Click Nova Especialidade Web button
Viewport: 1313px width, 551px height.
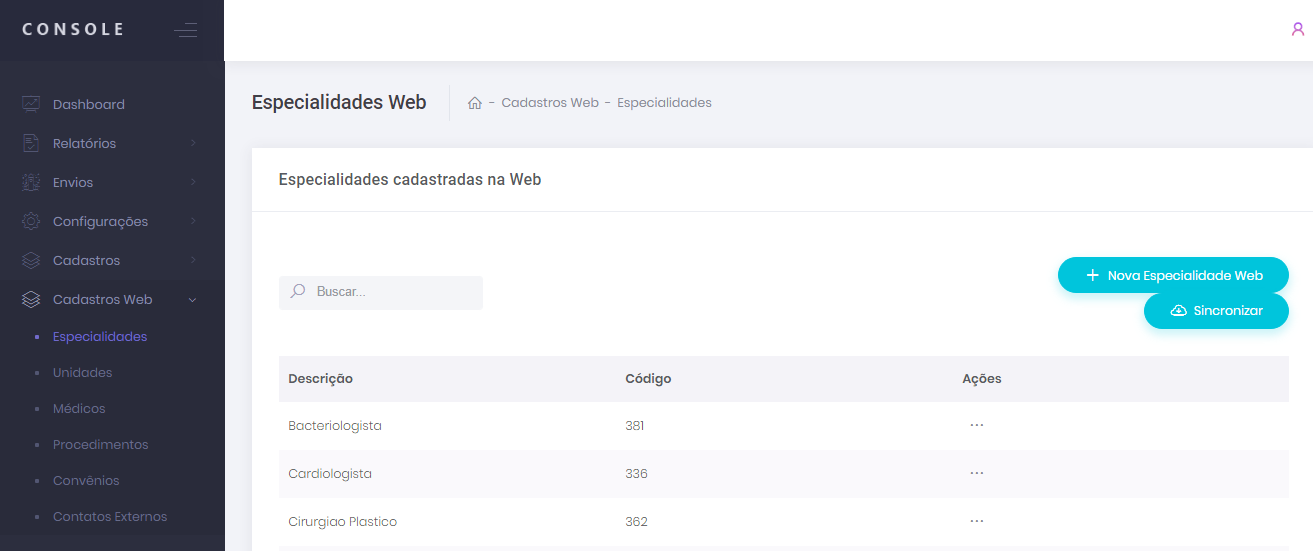click(1173, 275)
